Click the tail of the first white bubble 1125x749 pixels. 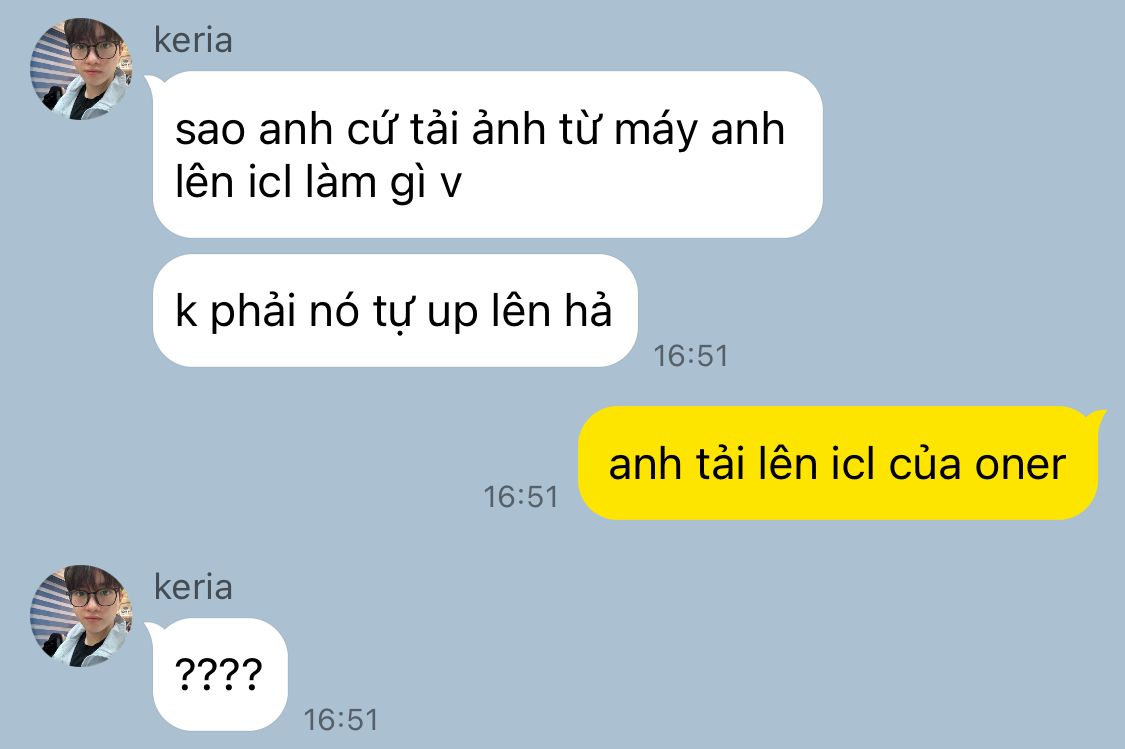coord(153,83)
